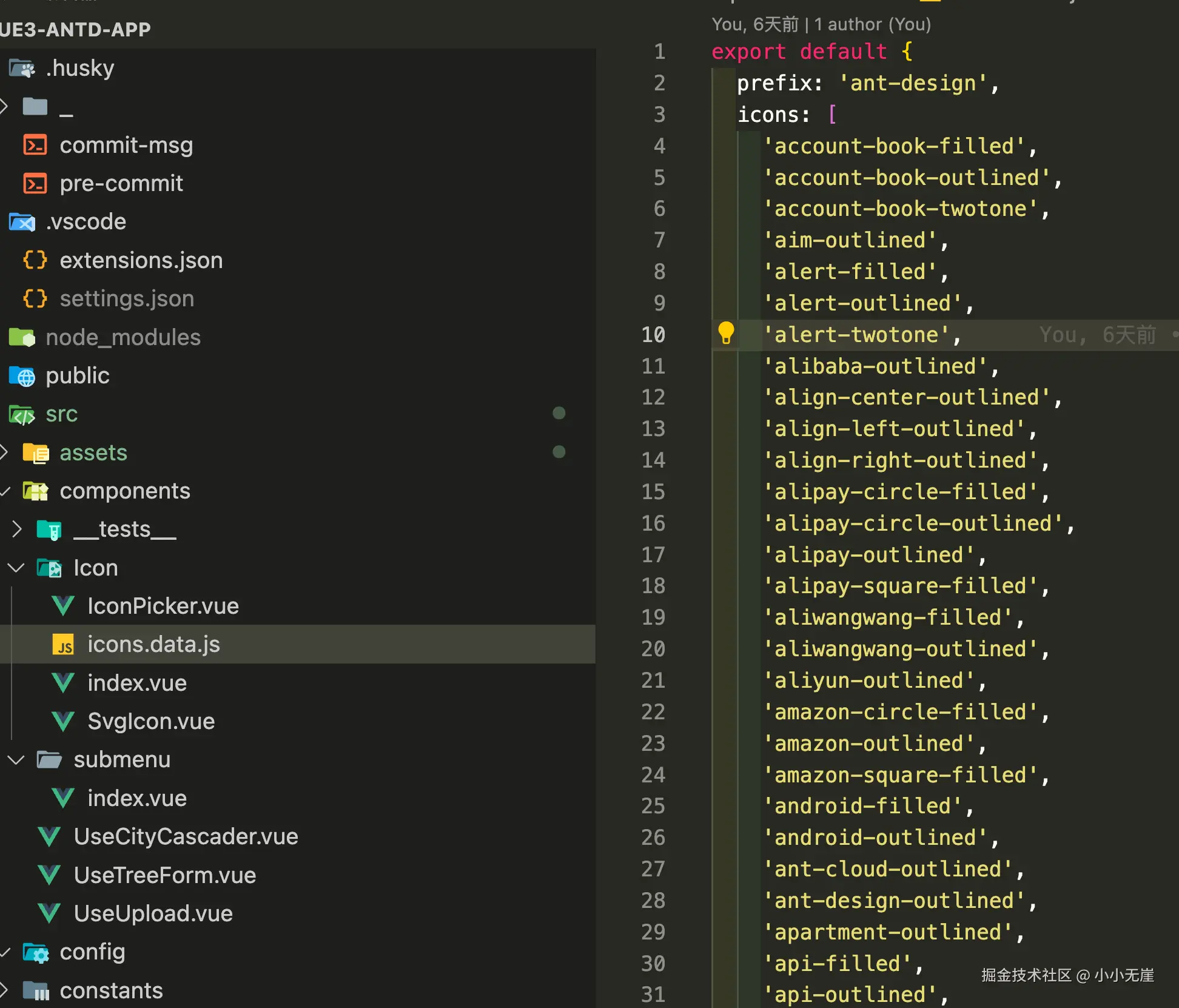Open UseCityCascader.vue in the explorer
The image size is (1179, 1008).
186,837
